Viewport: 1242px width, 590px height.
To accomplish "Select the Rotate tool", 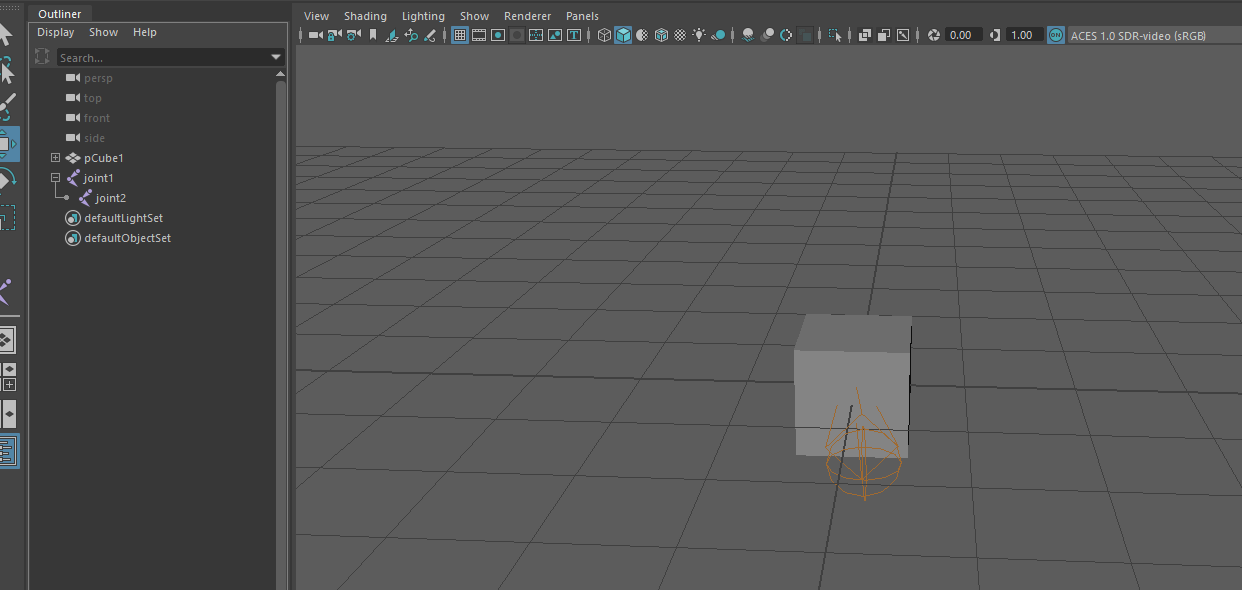I will [10, 180].
